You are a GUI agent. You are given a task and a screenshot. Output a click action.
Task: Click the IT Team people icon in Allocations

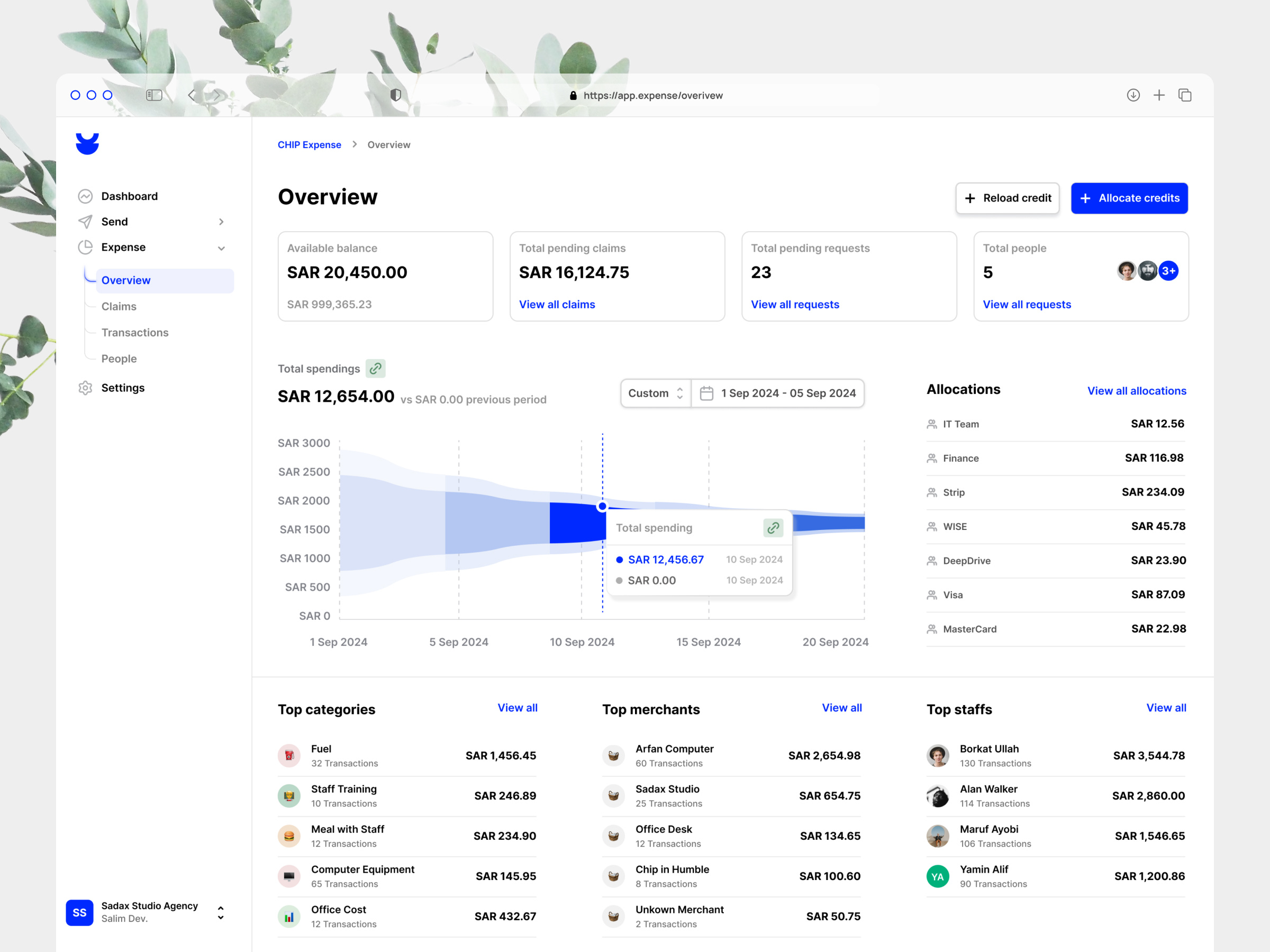click(x=931, y=424)
